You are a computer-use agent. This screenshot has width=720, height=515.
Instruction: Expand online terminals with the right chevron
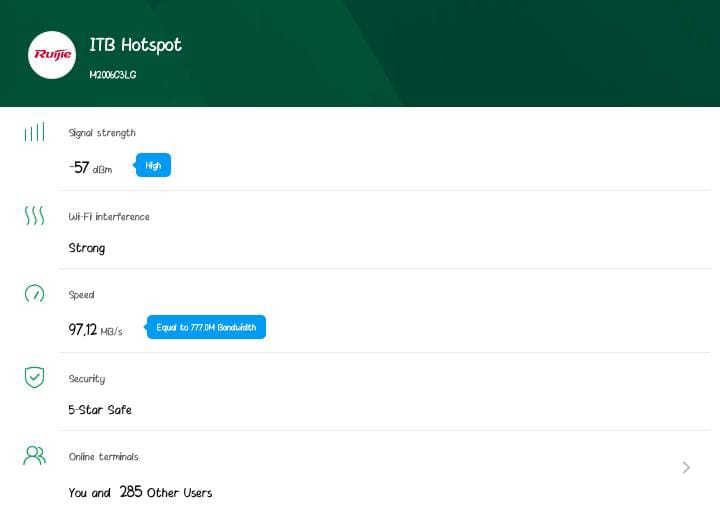[686, 467]
